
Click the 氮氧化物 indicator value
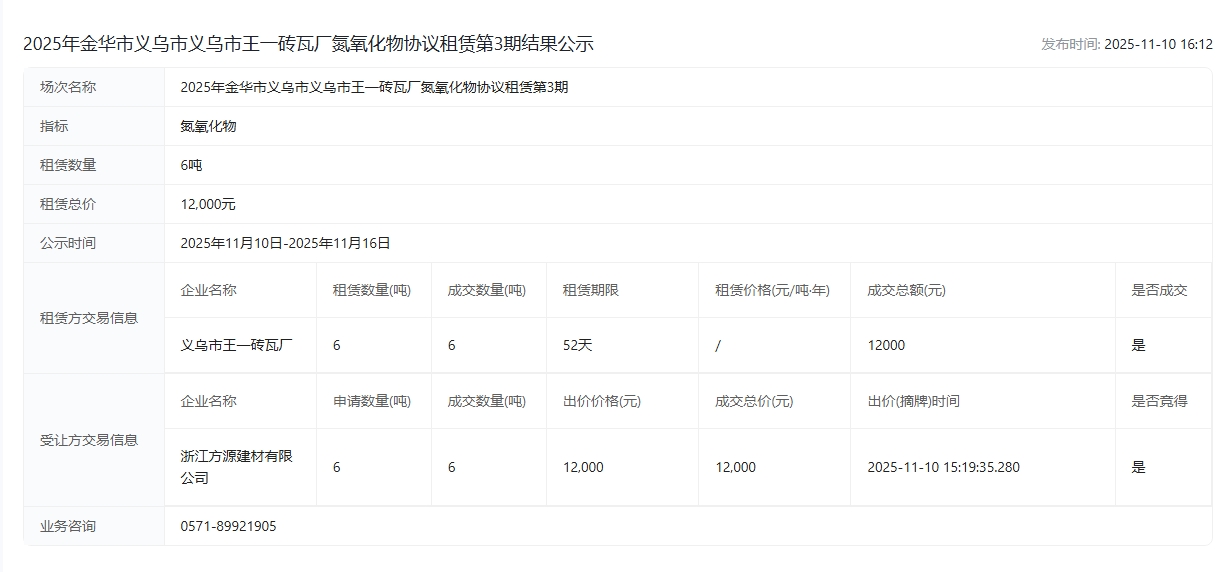(x=208, y=126)
